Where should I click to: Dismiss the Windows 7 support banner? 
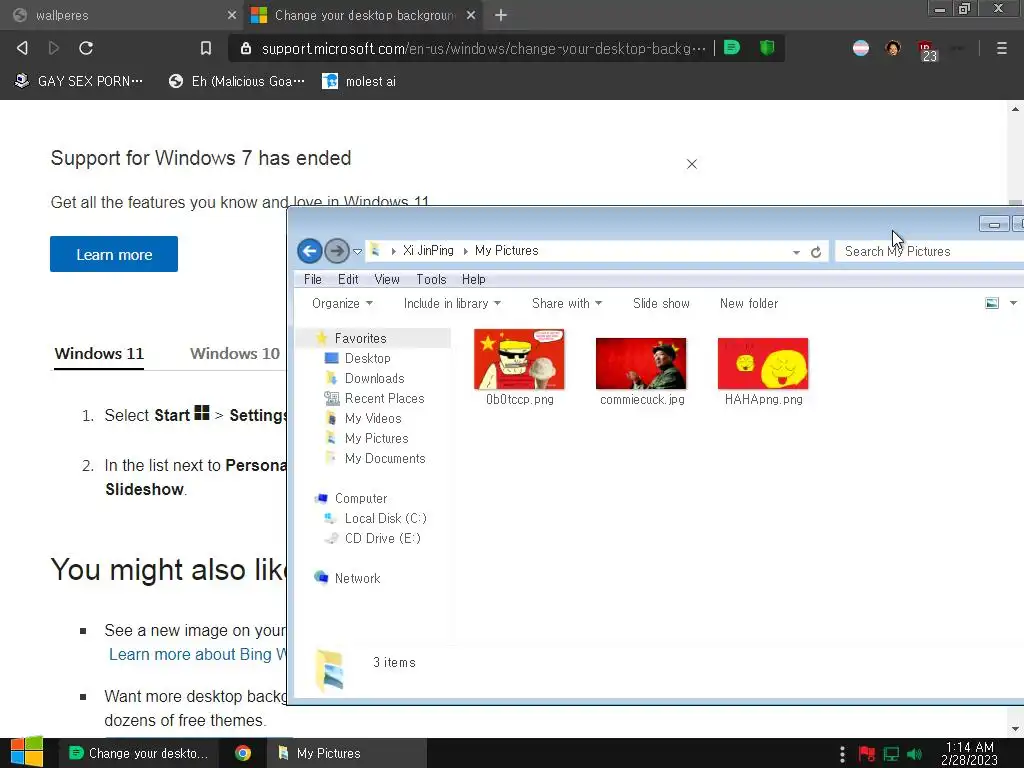click(x=692, y=164)
